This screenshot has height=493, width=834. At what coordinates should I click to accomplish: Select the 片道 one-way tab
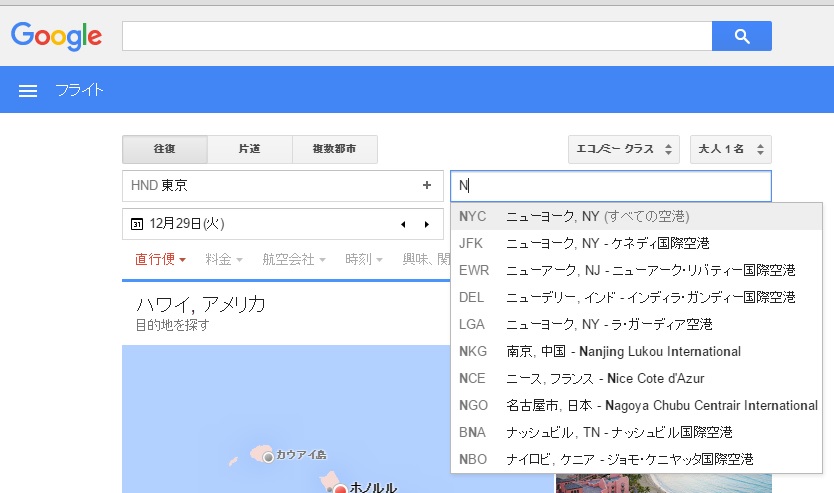249,149
